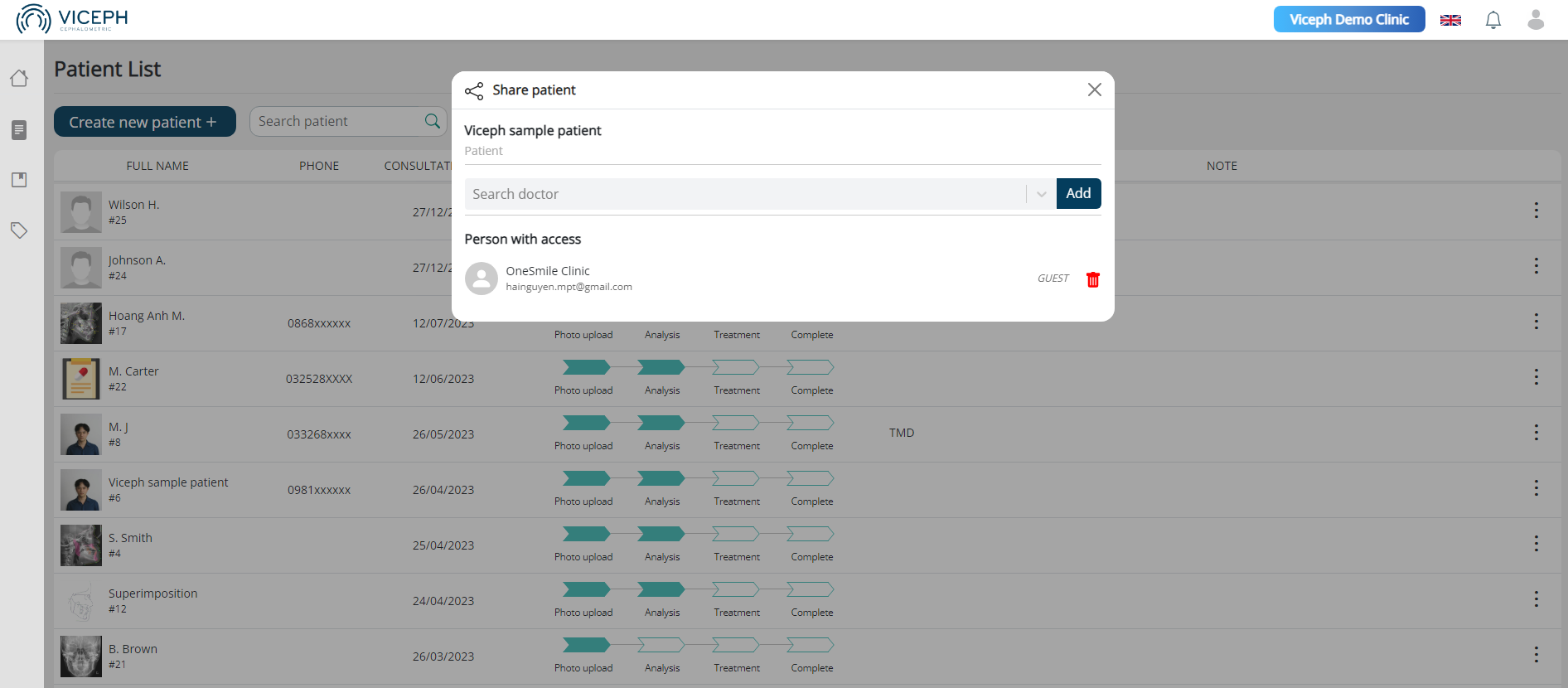This screenshot has width=1568, height=688.
Task: Close the Share patient dialog
Action: click(x=1094, y=90)
